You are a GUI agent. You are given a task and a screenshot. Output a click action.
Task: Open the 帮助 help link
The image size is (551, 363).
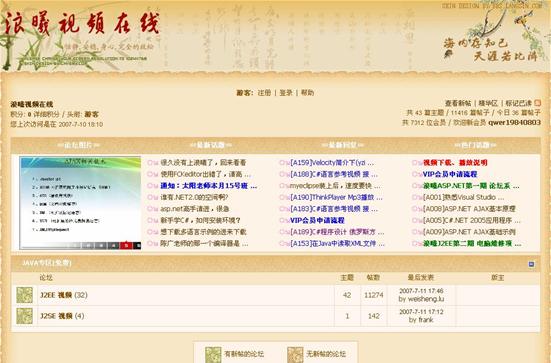307,93
